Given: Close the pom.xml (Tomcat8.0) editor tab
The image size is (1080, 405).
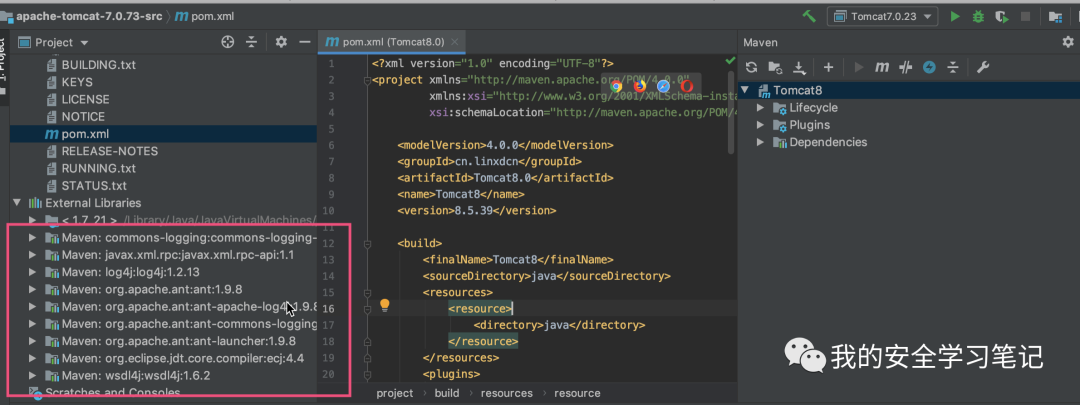Looking at the screenshot, I should [454, 42].
